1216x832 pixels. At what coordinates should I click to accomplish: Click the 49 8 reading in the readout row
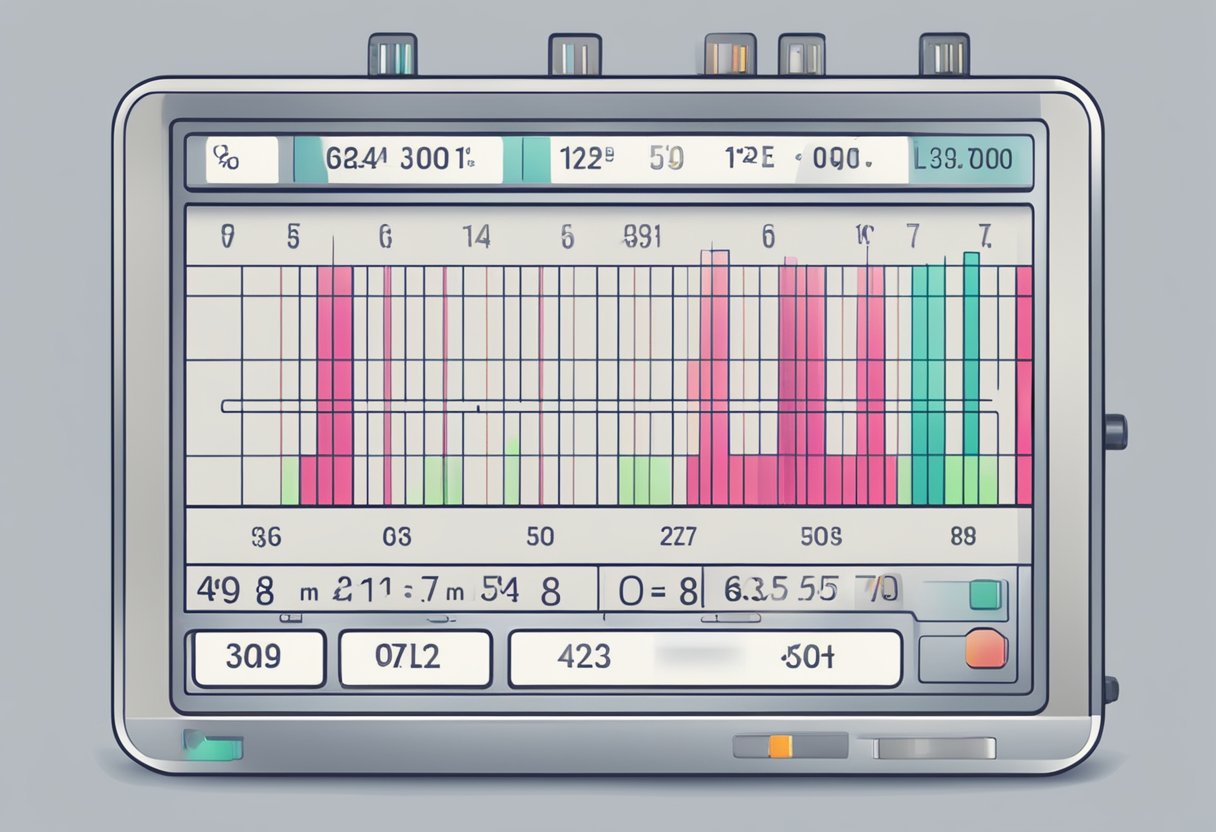coord(235,590)
